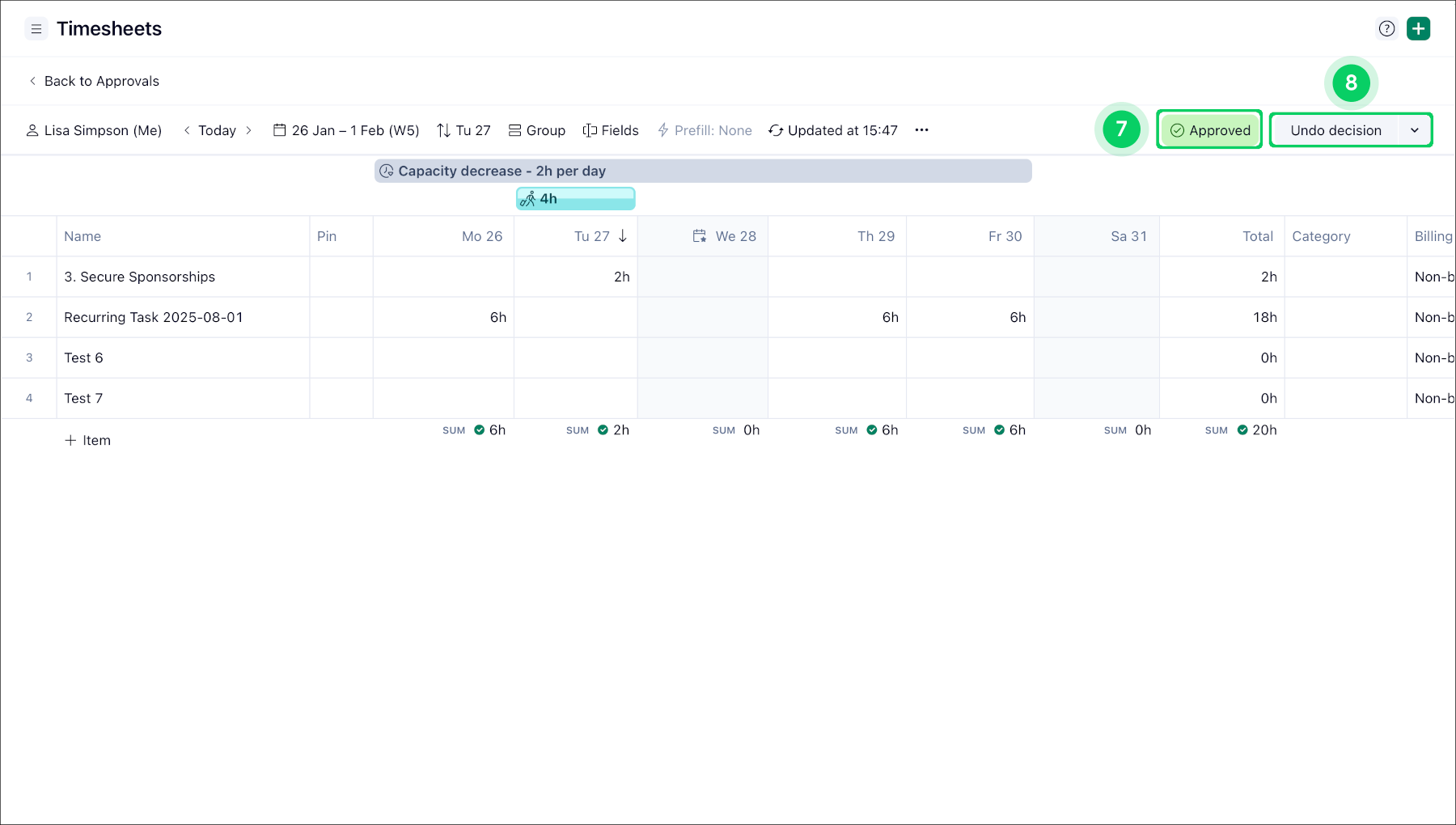
Task: Click the 4h time-off bar
Action: point(575,199)
